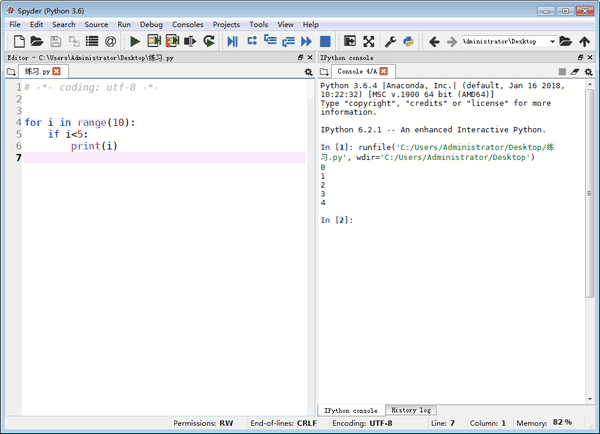Open IPython console options gear
The height and width of the screenshot is (434, 600).
click(589, 72)
